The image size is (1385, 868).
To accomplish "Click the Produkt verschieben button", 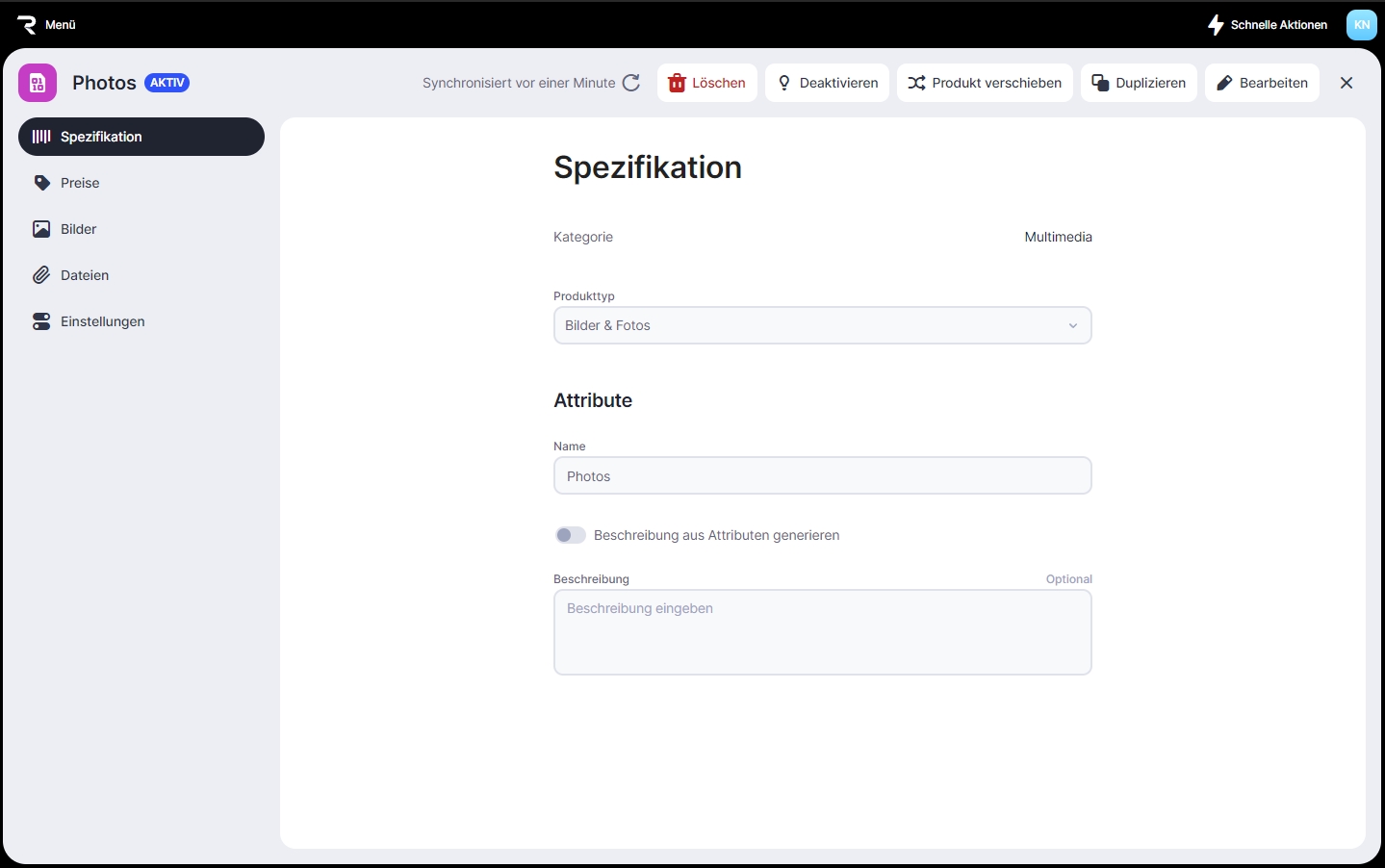I will (x=985, y=83).
